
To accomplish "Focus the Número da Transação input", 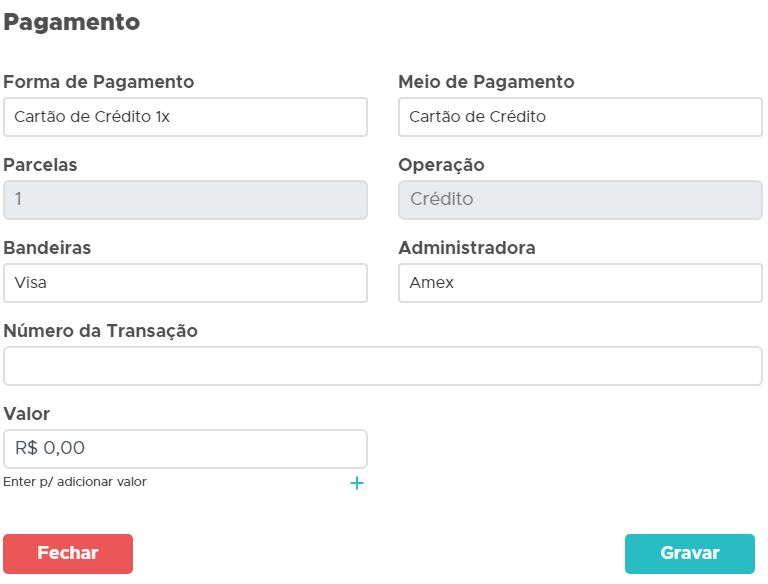I will [x=383, y=366].
